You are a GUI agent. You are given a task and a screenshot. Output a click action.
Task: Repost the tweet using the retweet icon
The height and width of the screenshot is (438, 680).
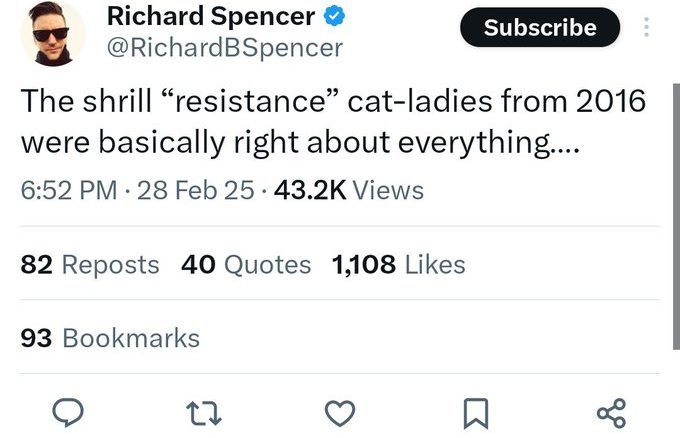click(x=204, y=413)
